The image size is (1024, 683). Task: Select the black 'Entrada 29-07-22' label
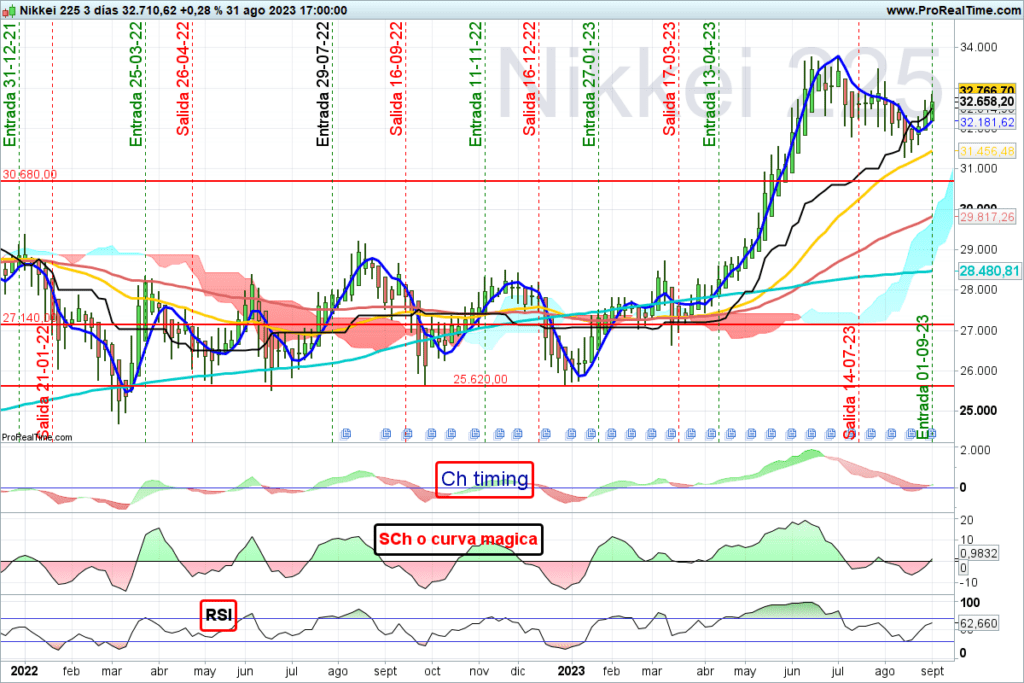click(323, 85)
